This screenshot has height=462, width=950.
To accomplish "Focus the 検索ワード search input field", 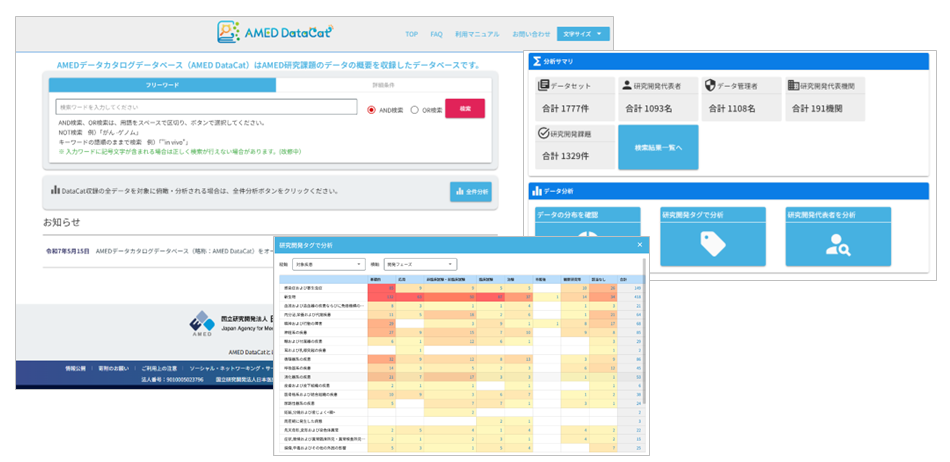I will coord(207,107).
